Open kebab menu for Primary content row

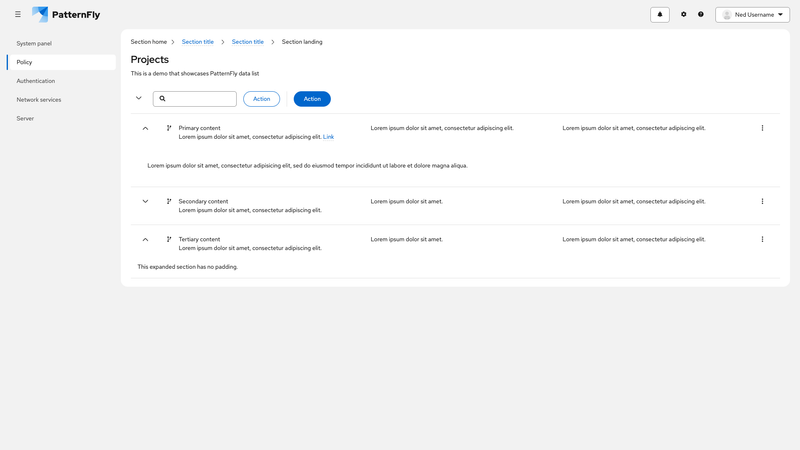click(762, 128)
